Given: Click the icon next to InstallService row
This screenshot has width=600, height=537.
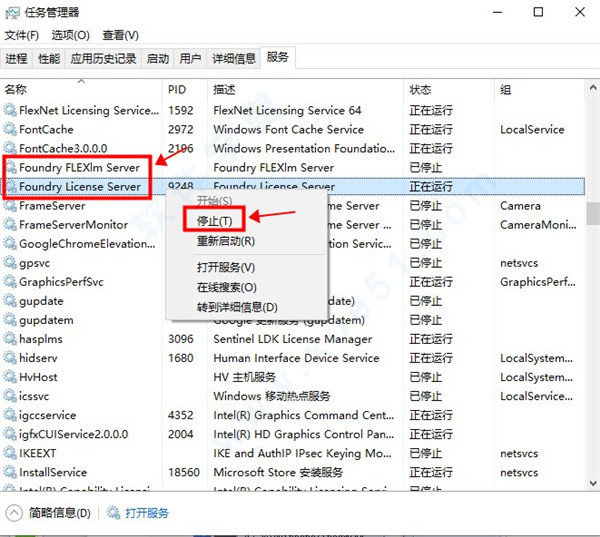Looking at the screenshot, I should point(11,472).
